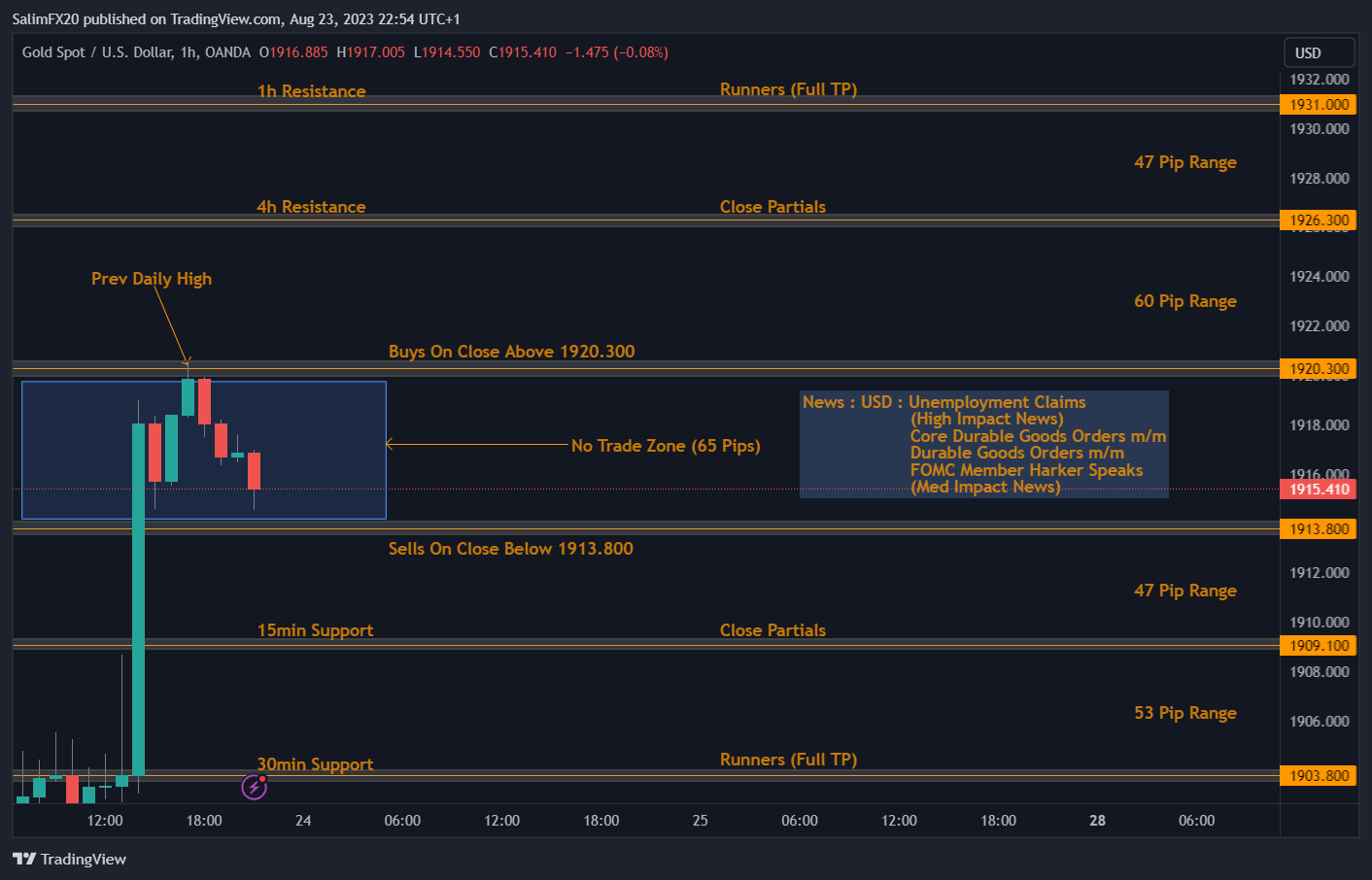Select the blue No Trade Zone rectangle
Viewport: 1372px width, 880px height.
point(203,450)
